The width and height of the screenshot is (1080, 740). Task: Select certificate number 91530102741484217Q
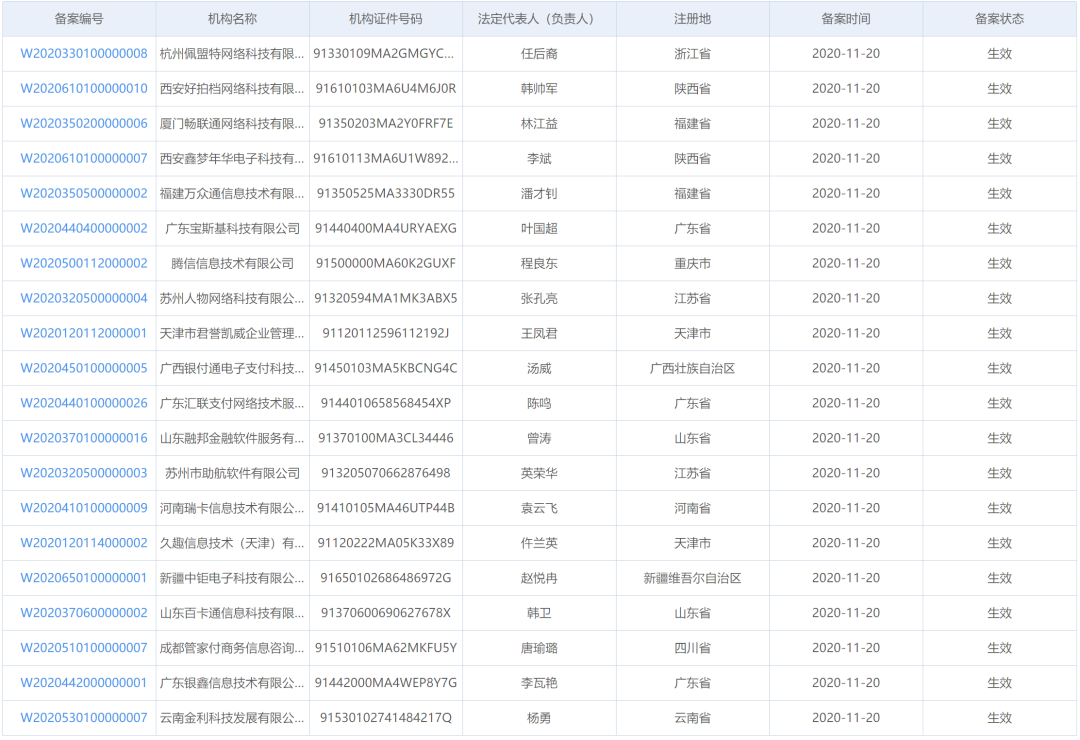[386, 718]
